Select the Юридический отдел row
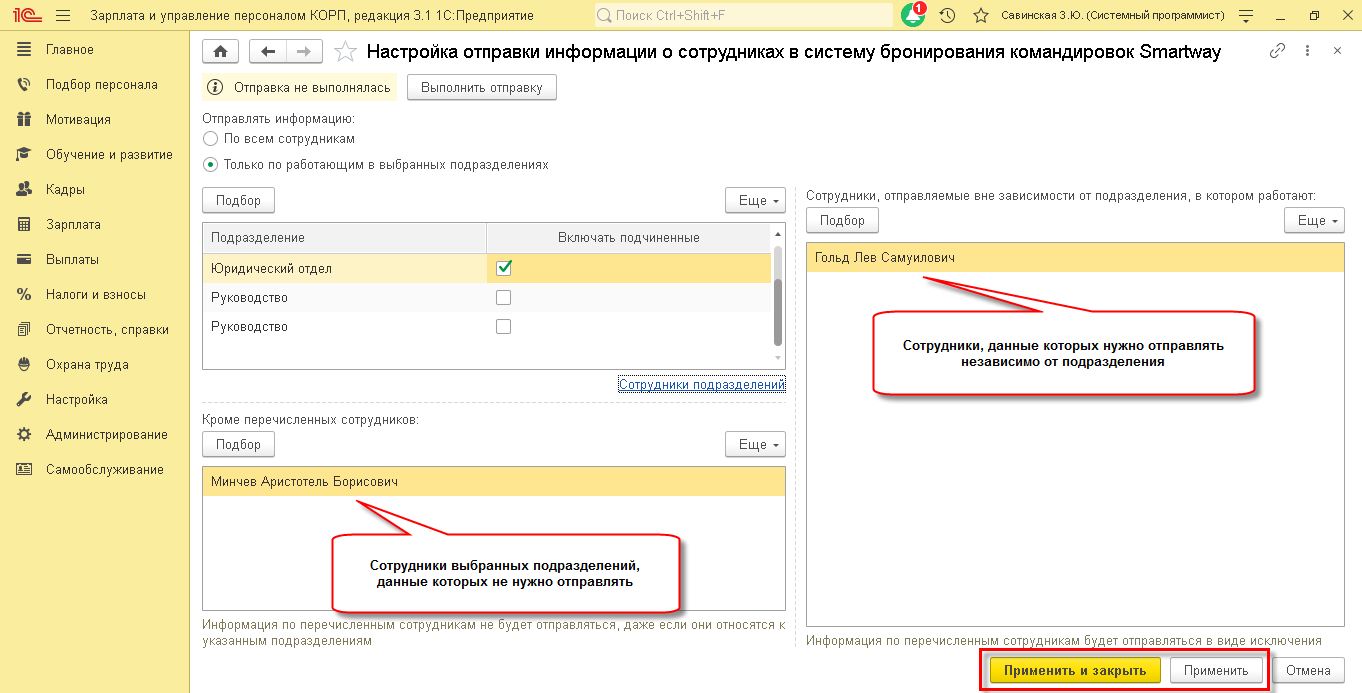1362x693 pixels. [x=487, y=268]
